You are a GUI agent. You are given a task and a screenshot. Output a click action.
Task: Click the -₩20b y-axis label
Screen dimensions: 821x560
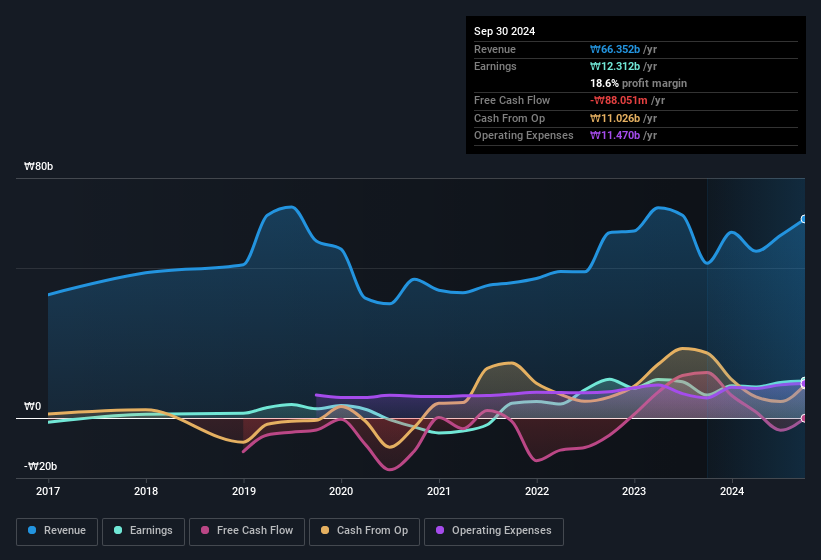40,466
